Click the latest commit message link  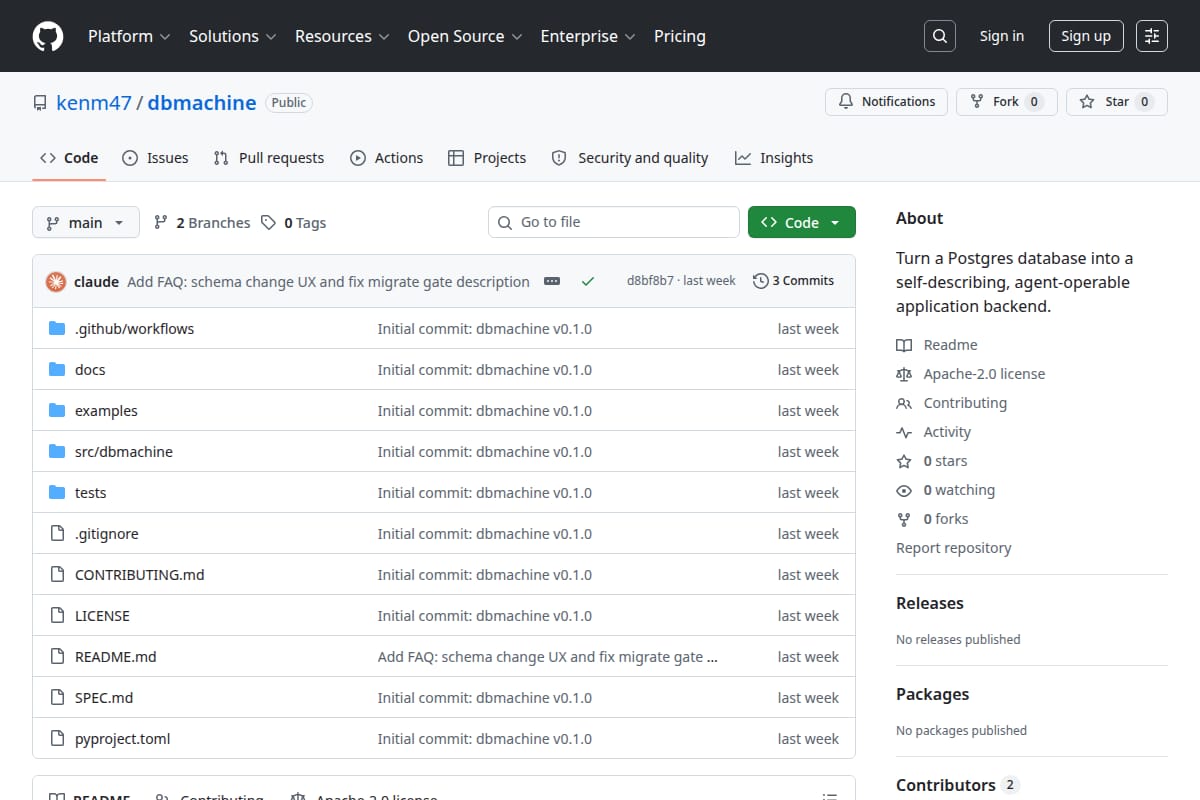[329, 282]
